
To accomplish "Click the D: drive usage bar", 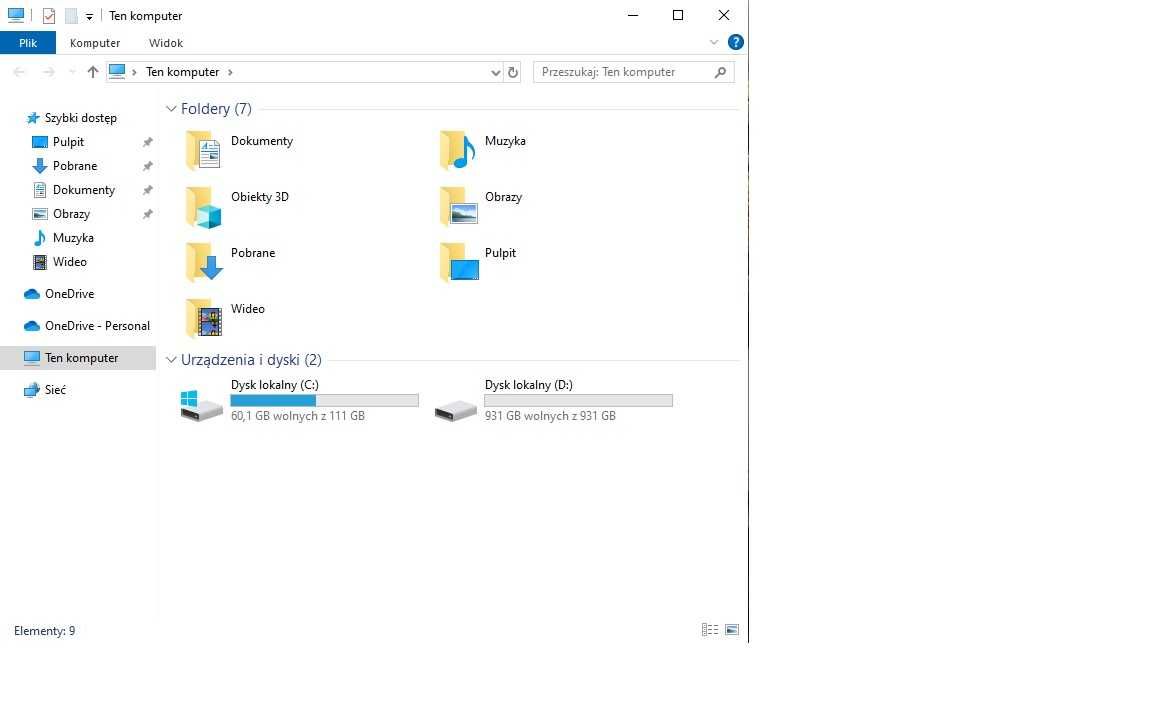I will [x=578, y=400].
